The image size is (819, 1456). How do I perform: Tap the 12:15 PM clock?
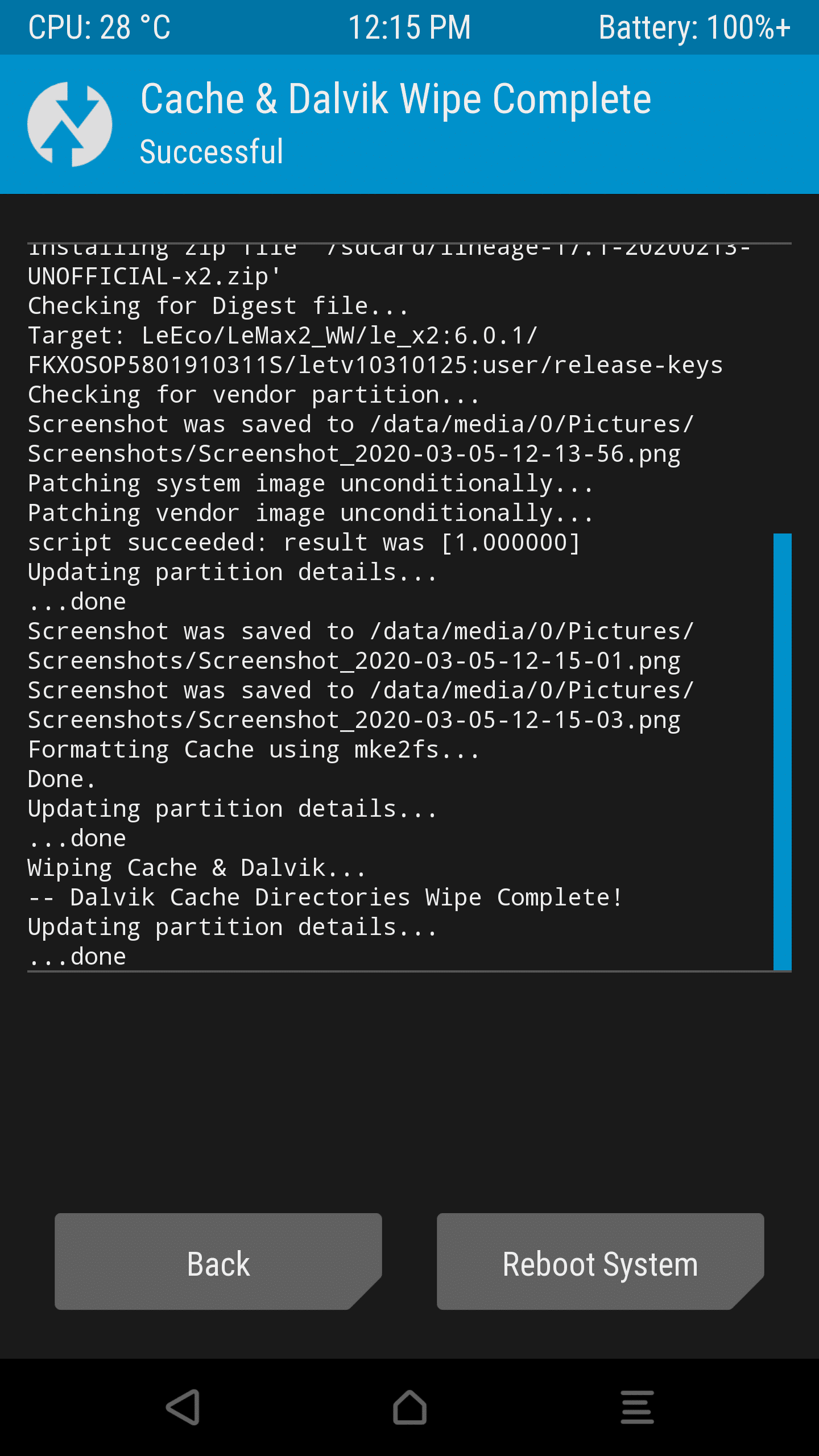(x=409, y=27)
